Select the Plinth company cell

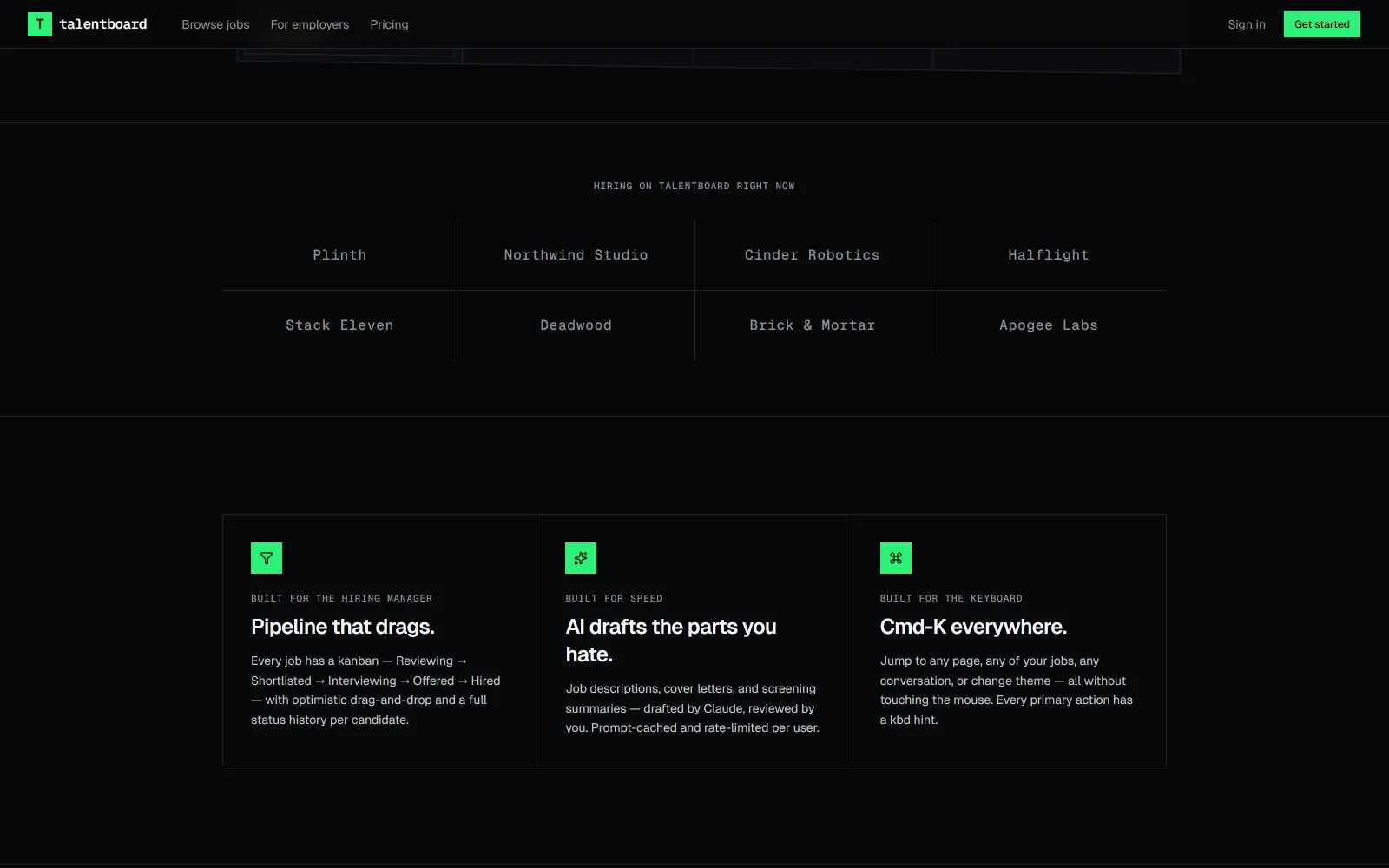[x=340, y=255]
